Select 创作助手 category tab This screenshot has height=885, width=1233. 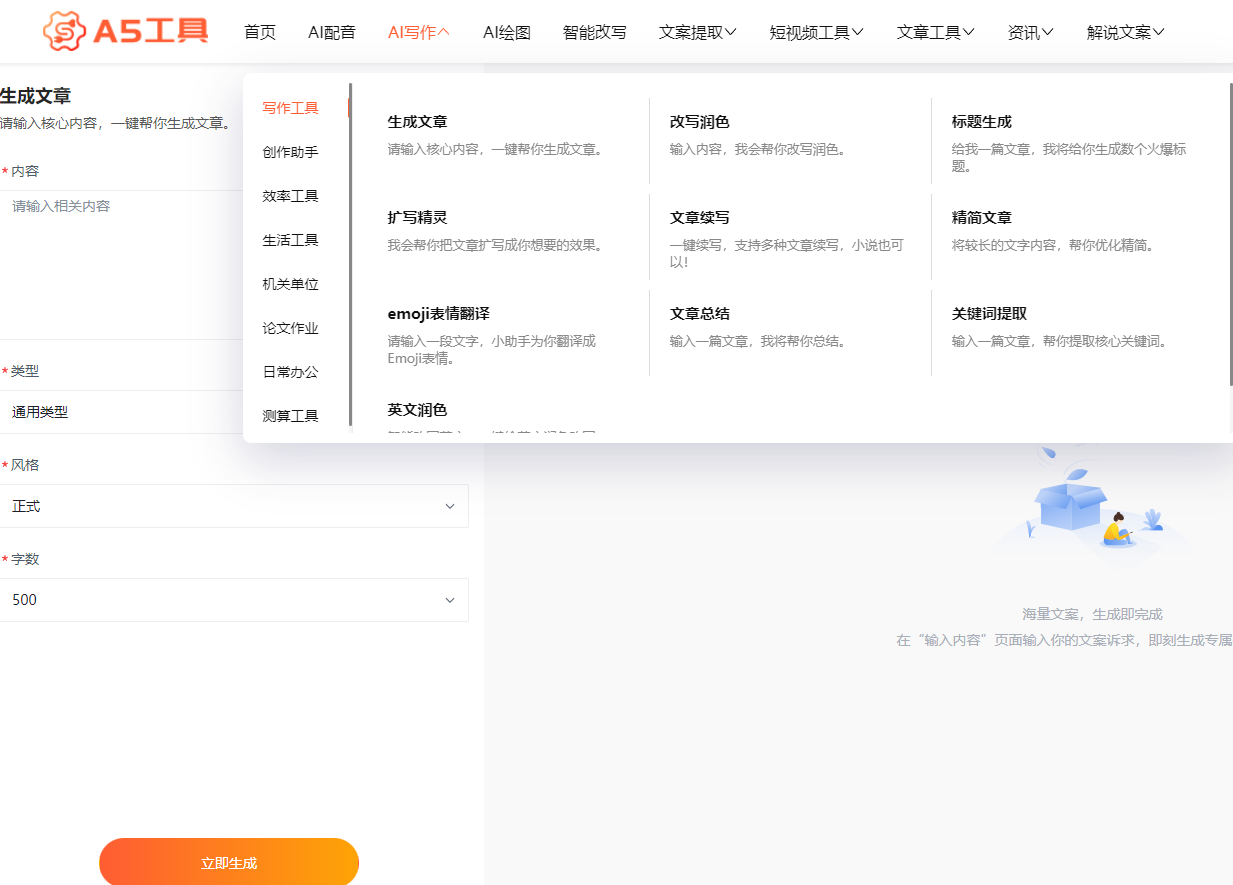coord(291,152)
